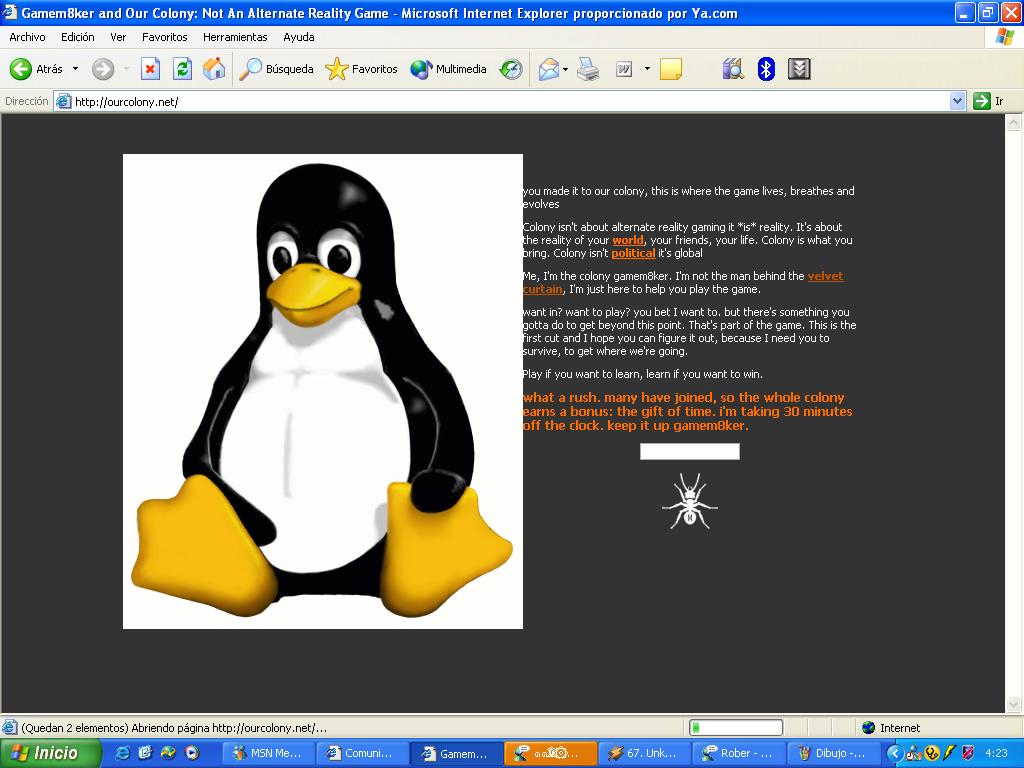This screenshot has height=768, width=1024.
Task: Expand the Atrás back history dropdown
Action: click(75, 69)
